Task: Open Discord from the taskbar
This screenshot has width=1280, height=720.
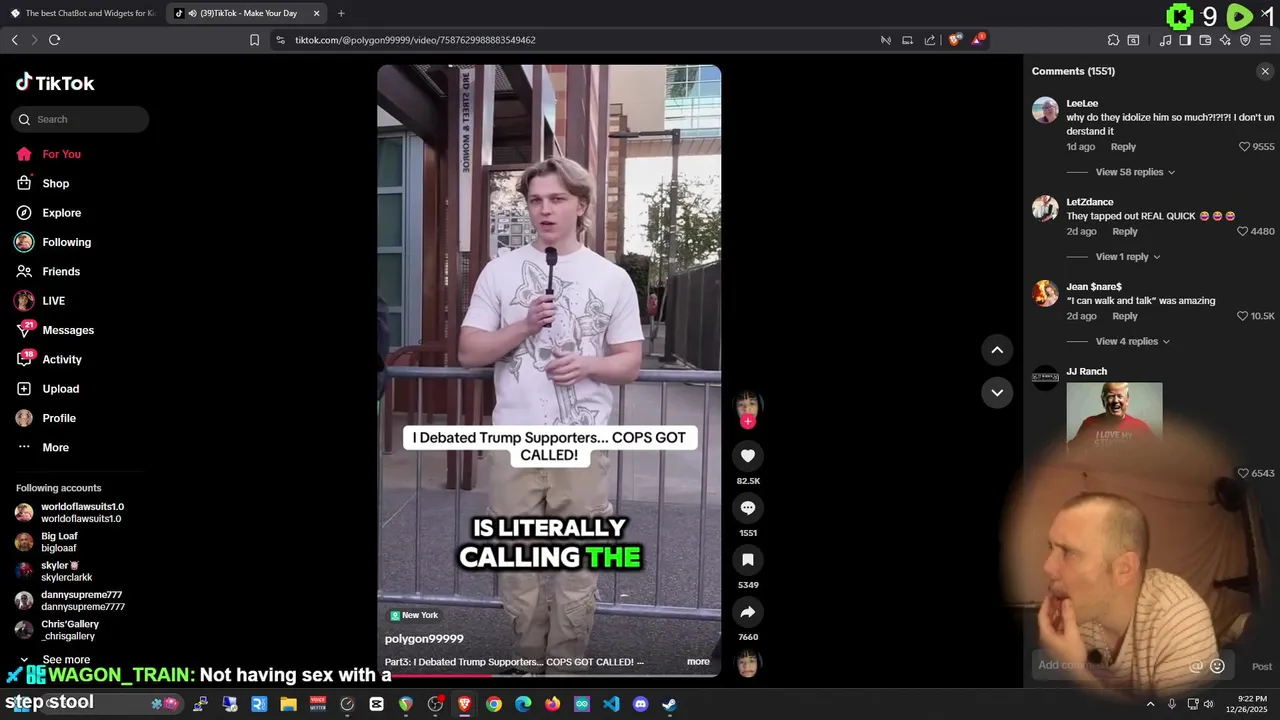Action: 640,704
